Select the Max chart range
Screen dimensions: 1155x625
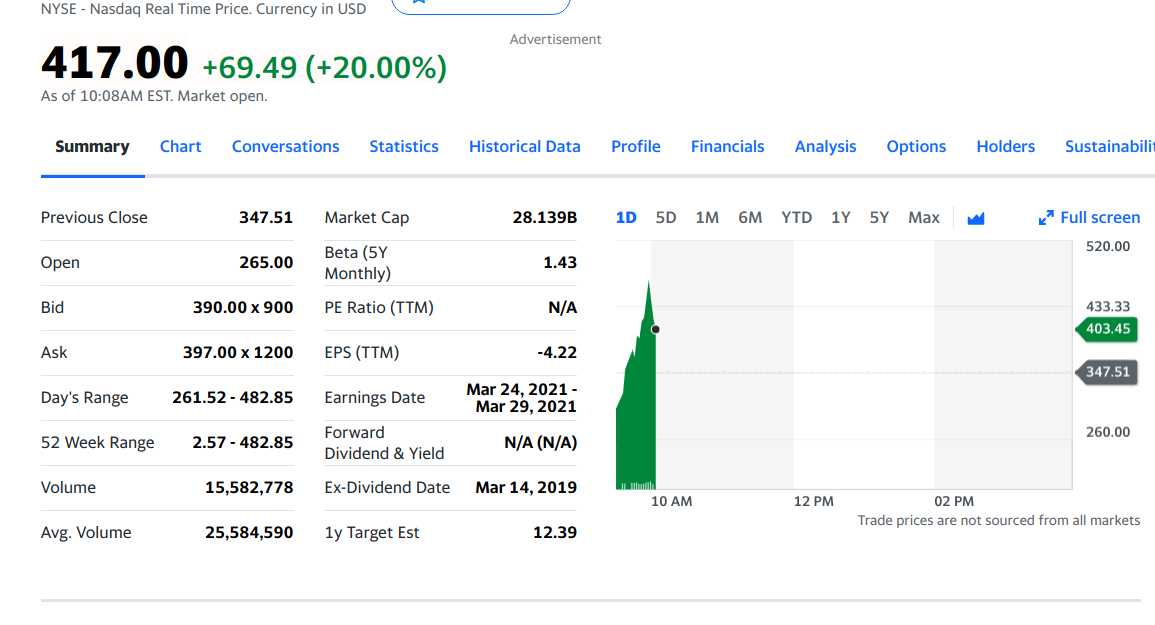[x=924, y=217]
